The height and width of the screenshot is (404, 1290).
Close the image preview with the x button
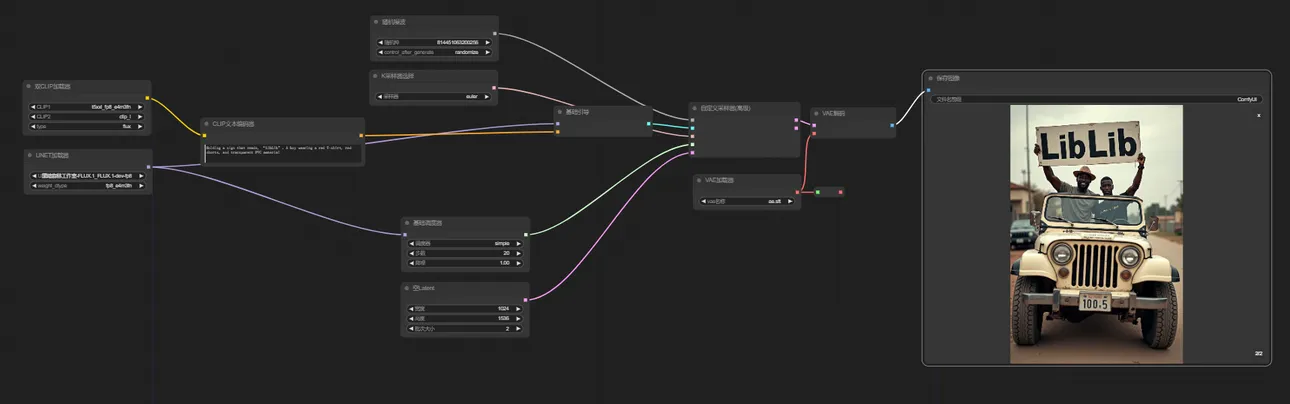click(x=1259, y=116)
